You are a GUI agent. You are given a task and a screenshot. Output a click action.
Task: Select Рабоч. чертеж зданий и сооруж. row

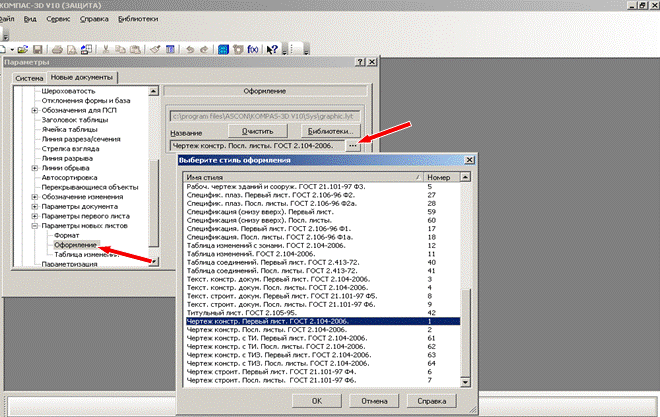click(322, 186)
